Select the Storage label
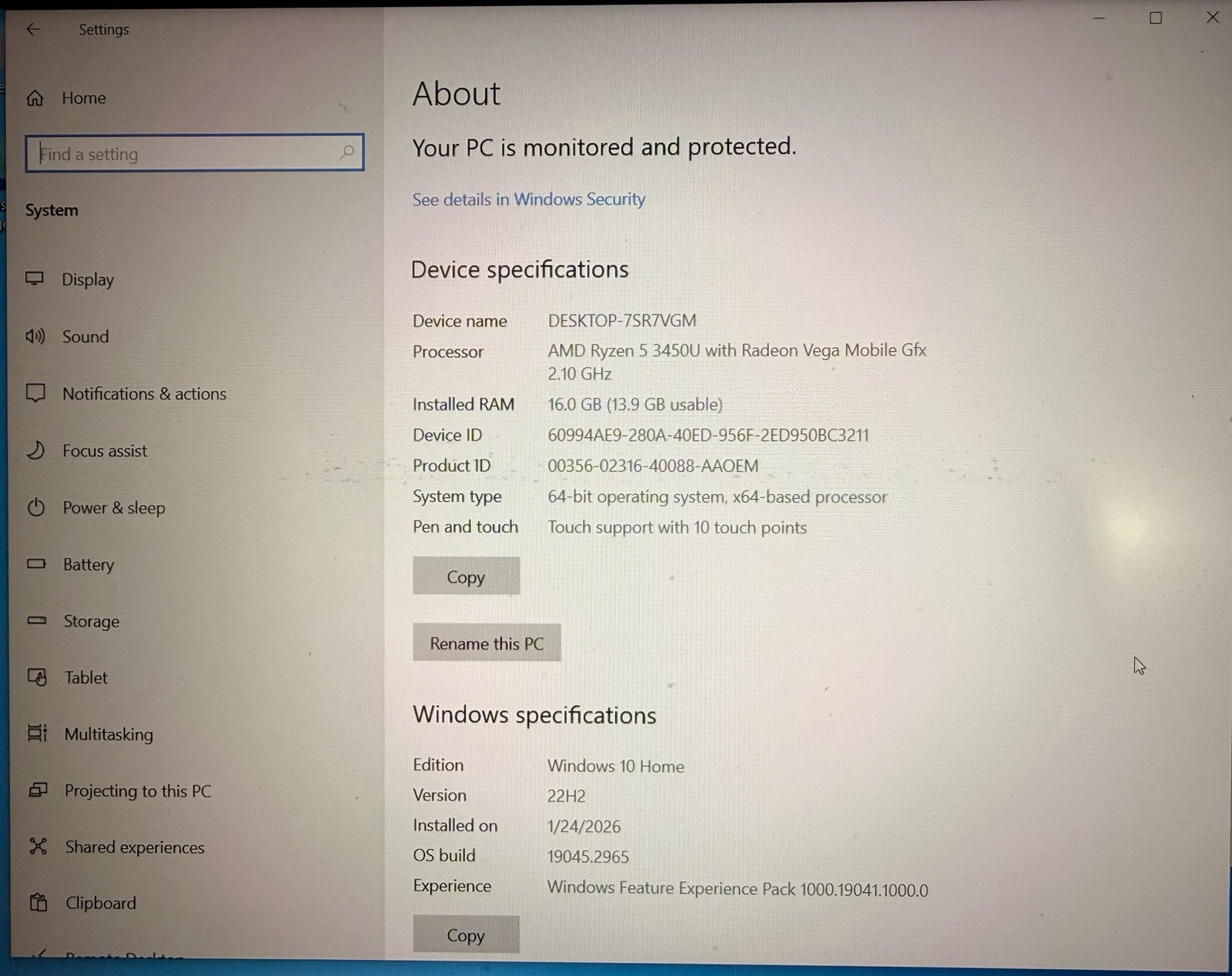Screen dimensions: 1232x976 pos(92,621)
